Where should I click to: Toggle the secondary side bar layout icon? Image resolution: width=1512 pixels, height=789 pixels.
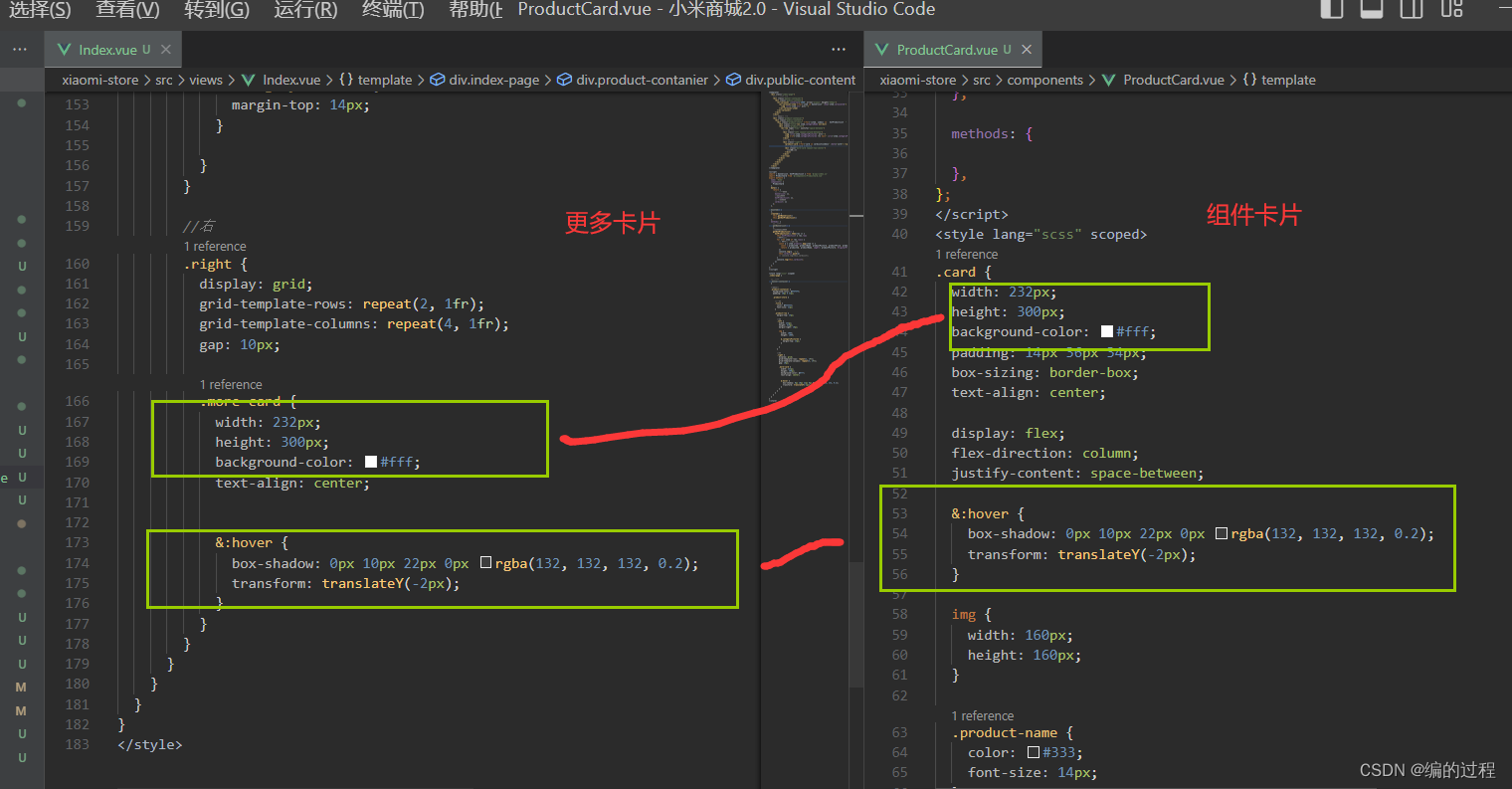(x=1412, y=9)
